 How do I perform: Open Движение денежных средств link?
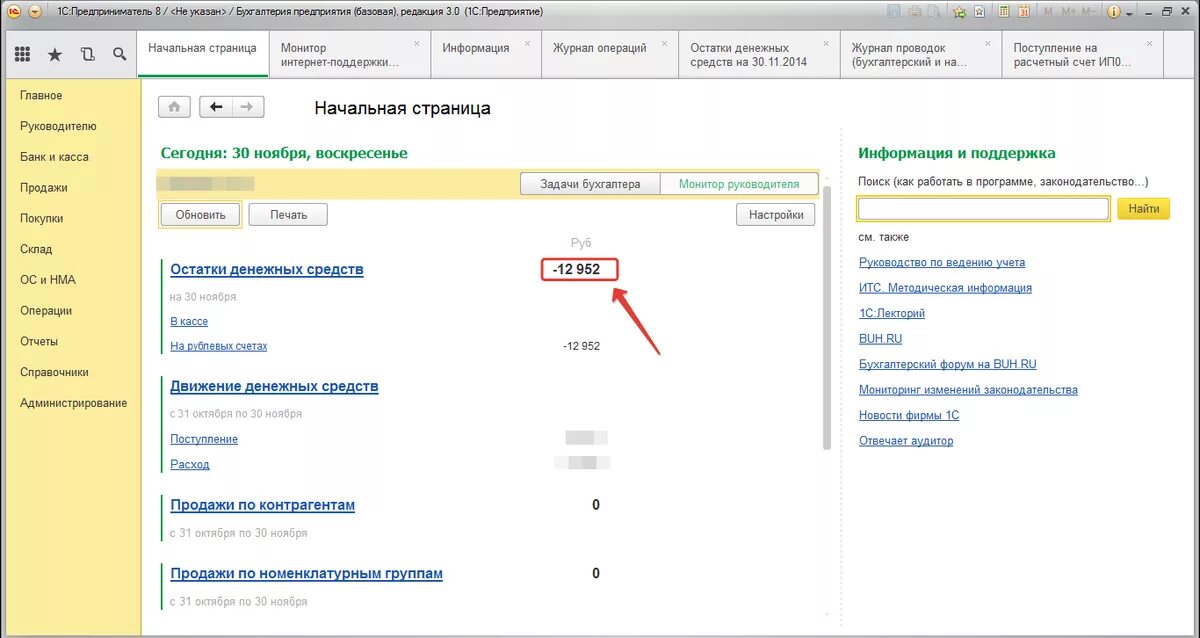[274, 387]
